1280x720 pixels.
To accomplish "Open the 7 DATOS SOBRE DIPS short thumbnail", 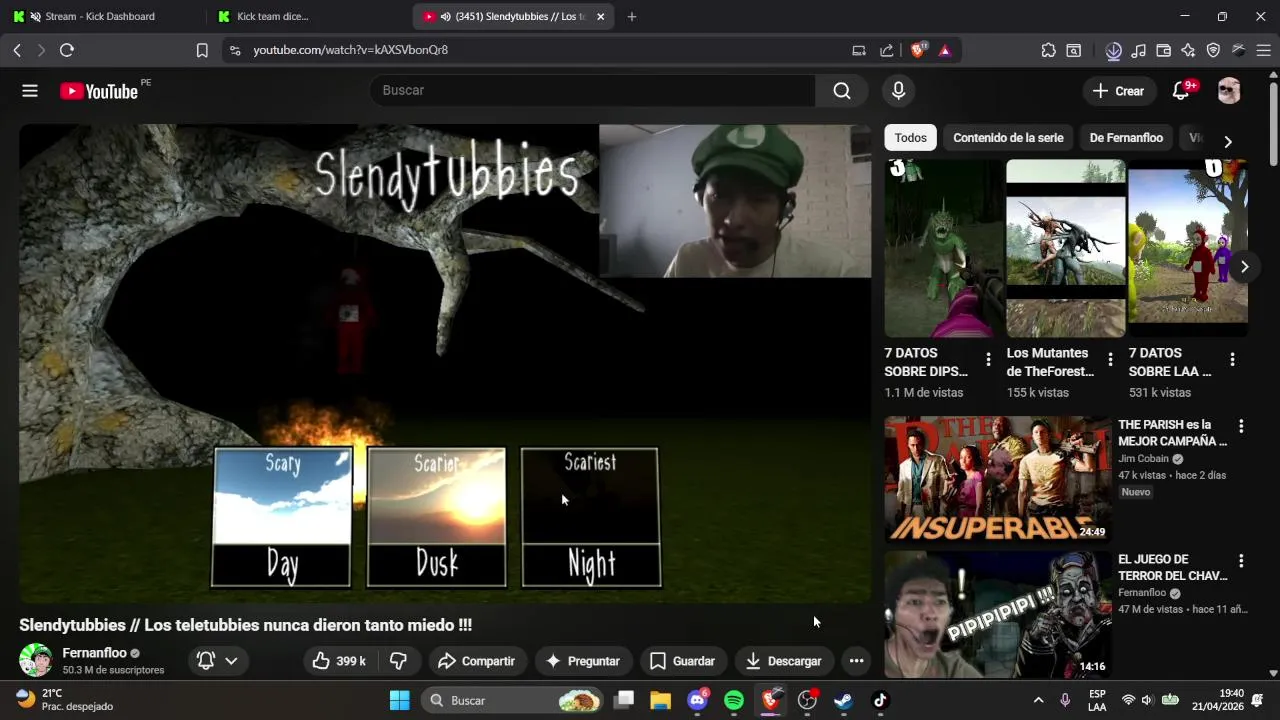I will tap(943, 249).
